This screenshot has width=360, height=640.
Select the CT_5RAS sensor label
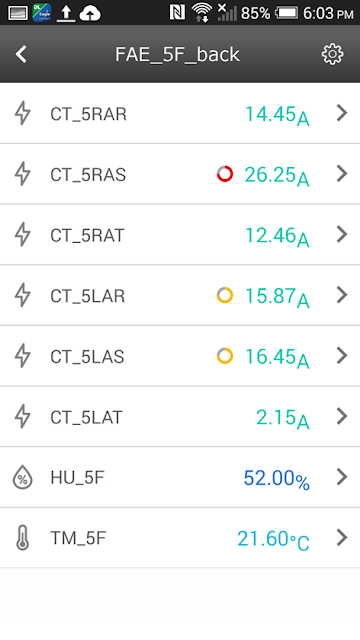coord(88,175)
